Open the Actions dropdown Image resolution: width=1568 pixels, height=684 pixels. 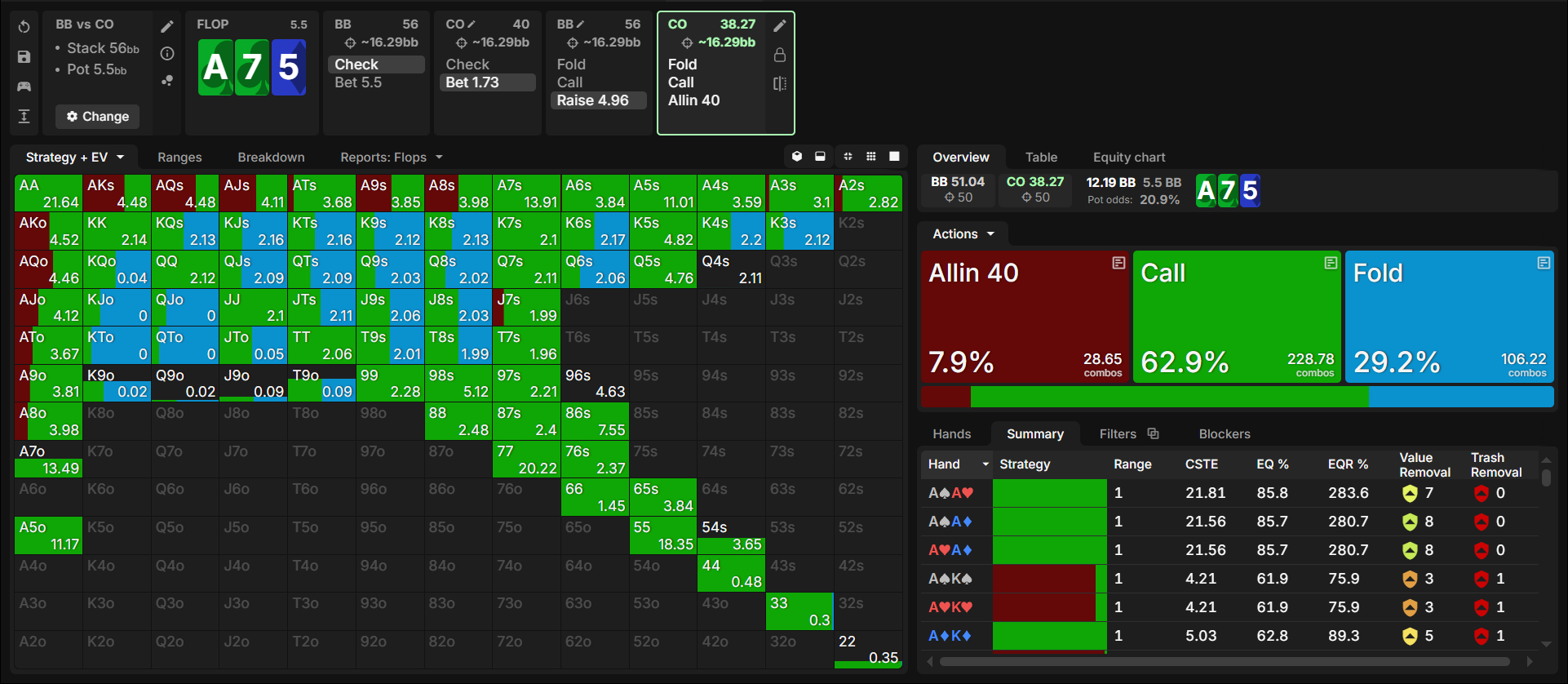coord(963,234)
